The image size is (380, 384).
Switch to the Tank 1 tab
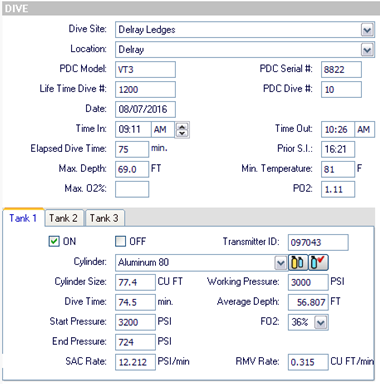tap(23, 218)
